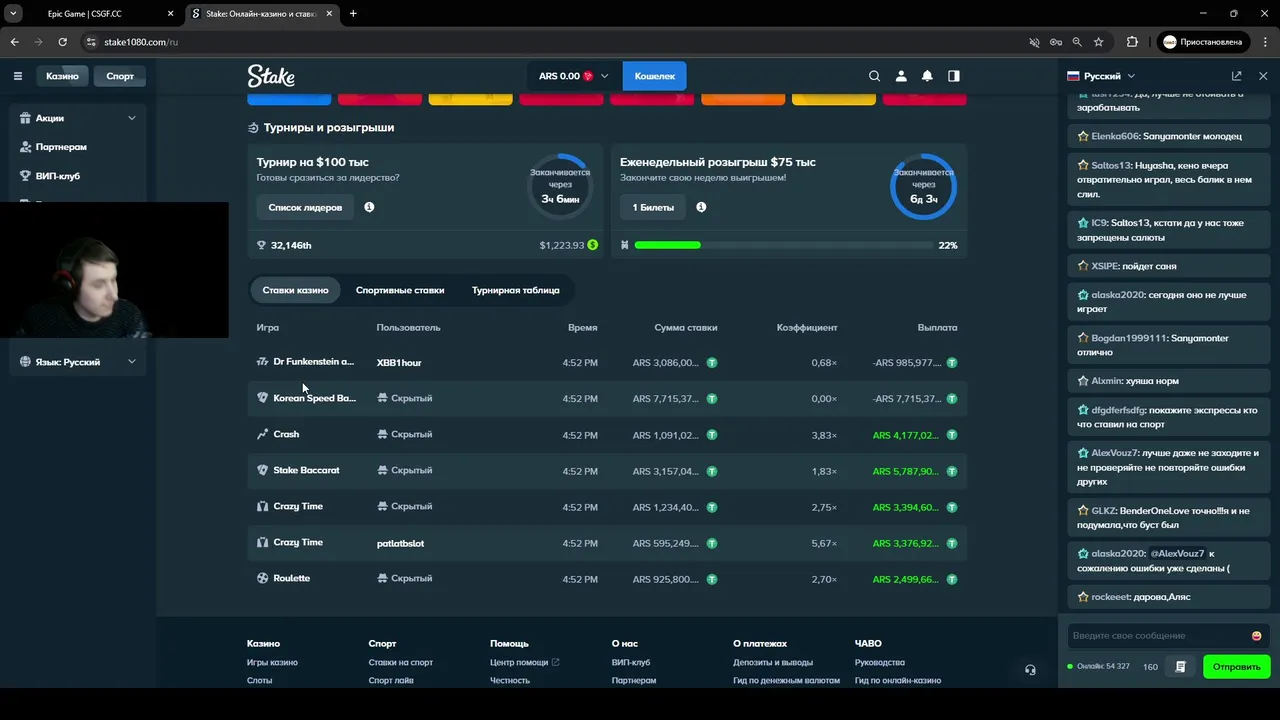Click the chat message input field

tap(1158, 636)
